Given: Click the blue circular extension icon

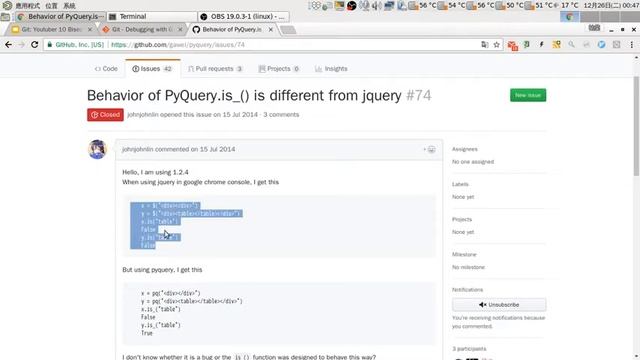Looking at the screenshot, I should click(x=601, y=44).
